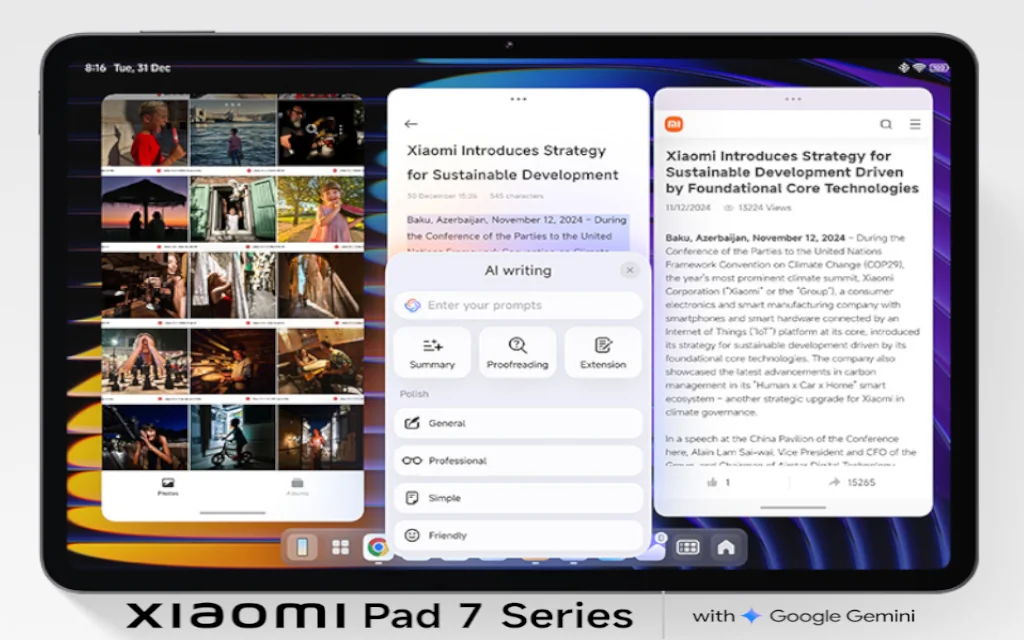Tap the battery indicator in status bar
This screenshot has height=640, width=1024.
pos(939,67)
